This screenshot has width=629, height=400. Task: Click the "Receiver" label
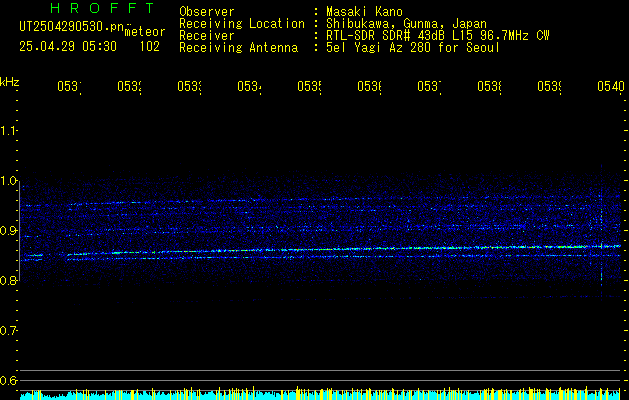pos(207,36)
